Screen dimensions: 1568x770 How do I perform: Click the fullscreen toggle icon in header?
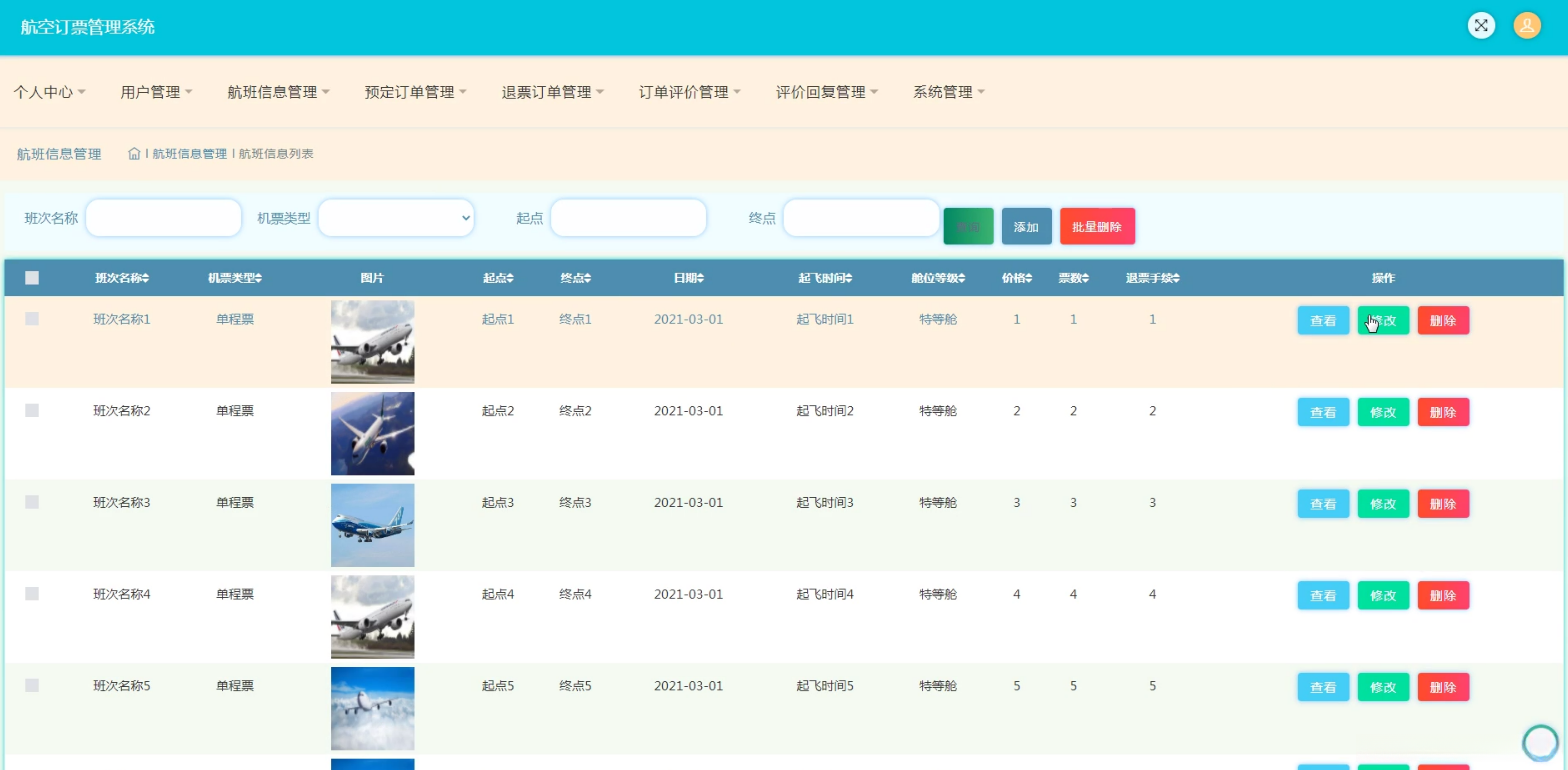click(x=1481, y=26)
